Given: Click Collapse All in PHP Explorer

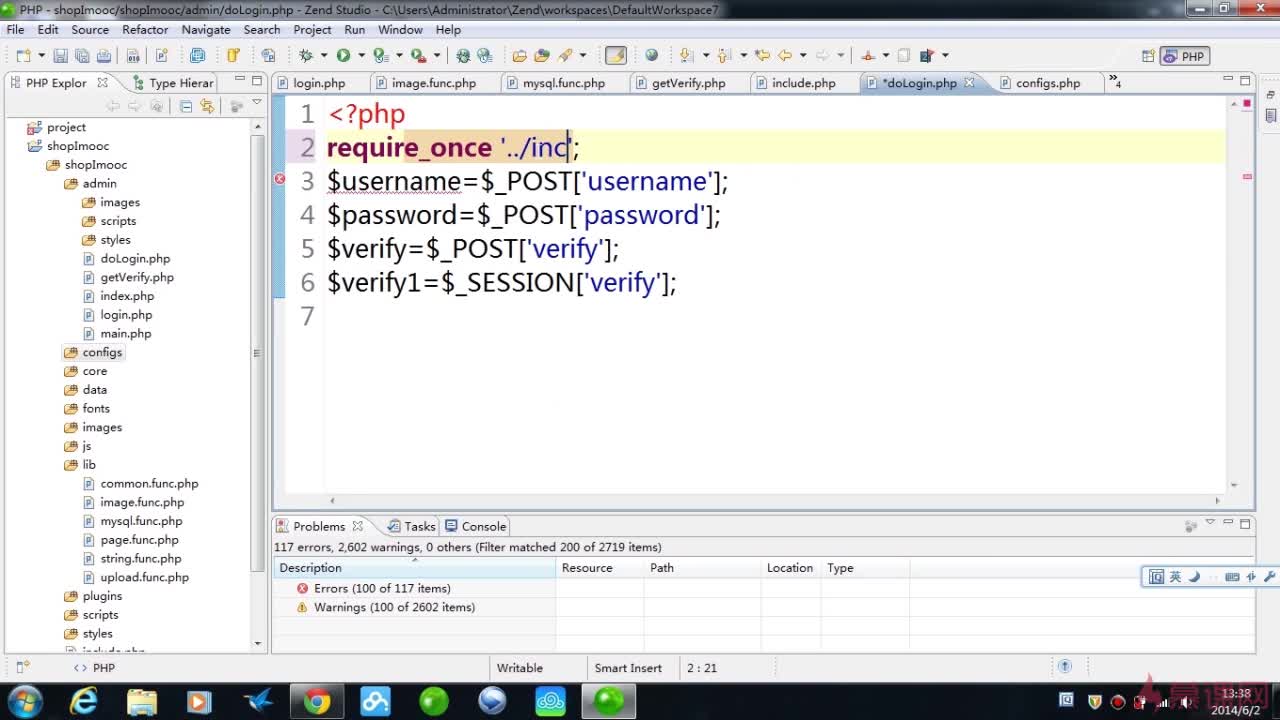Looking at the screenshot, I should [186, 106].
